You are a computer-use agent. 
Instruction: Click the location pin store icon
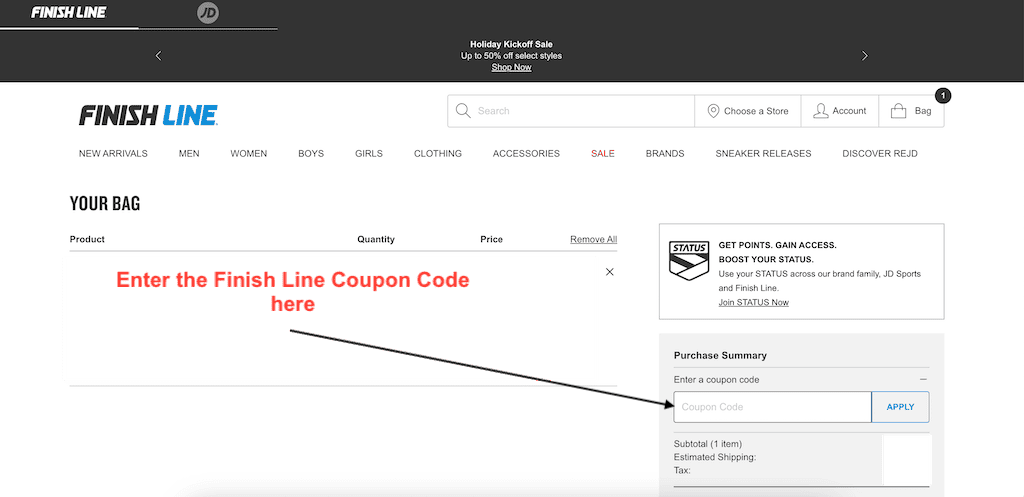[714, 111]
